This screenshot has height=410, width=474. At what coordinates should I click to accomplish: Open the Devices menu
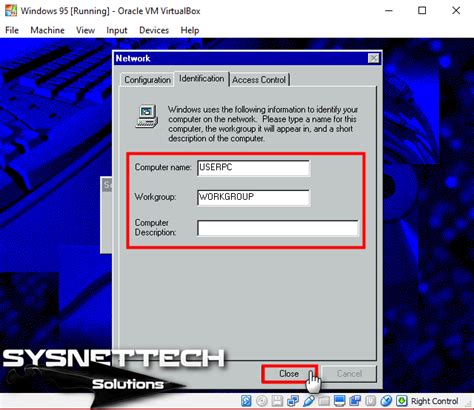pyautogui.click(x=154, y=30)
